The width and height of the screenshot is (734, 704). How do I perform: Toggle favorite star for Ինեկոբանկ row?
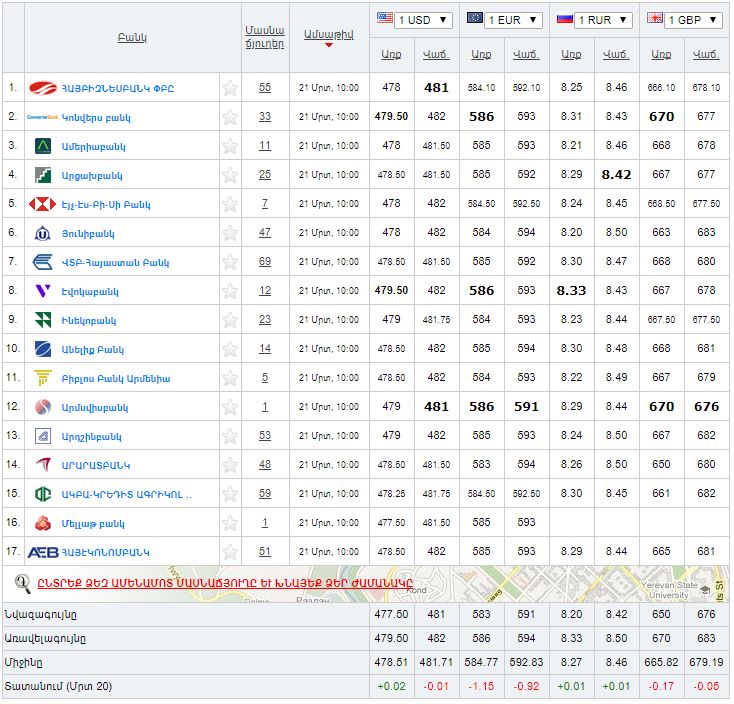coord(230,320)
